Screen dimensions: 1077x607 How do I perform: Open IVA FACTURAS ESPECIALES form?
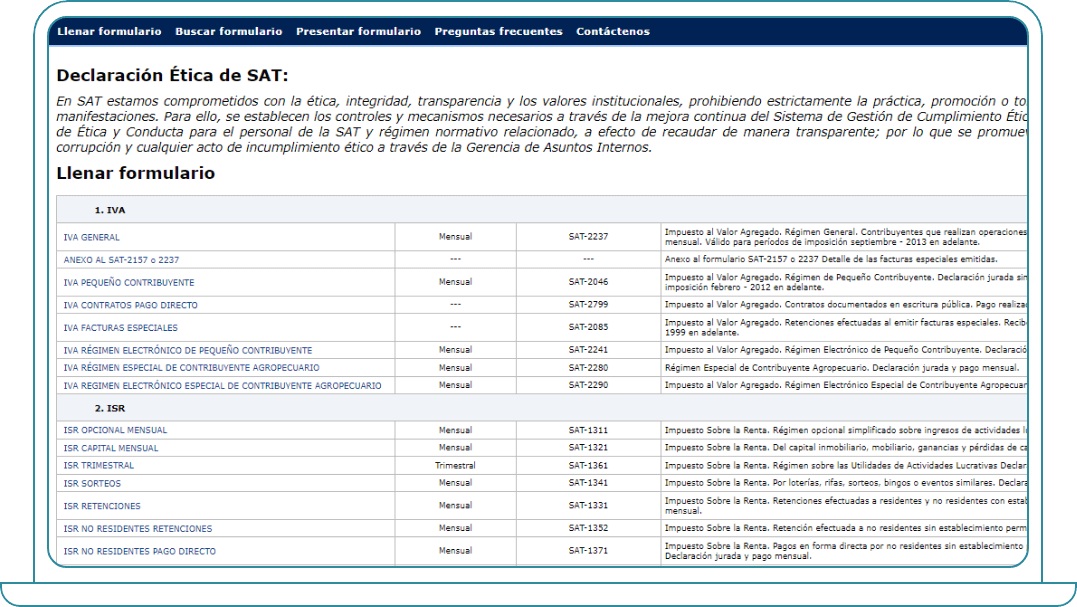pyautogui.click(x=120, y=328)
